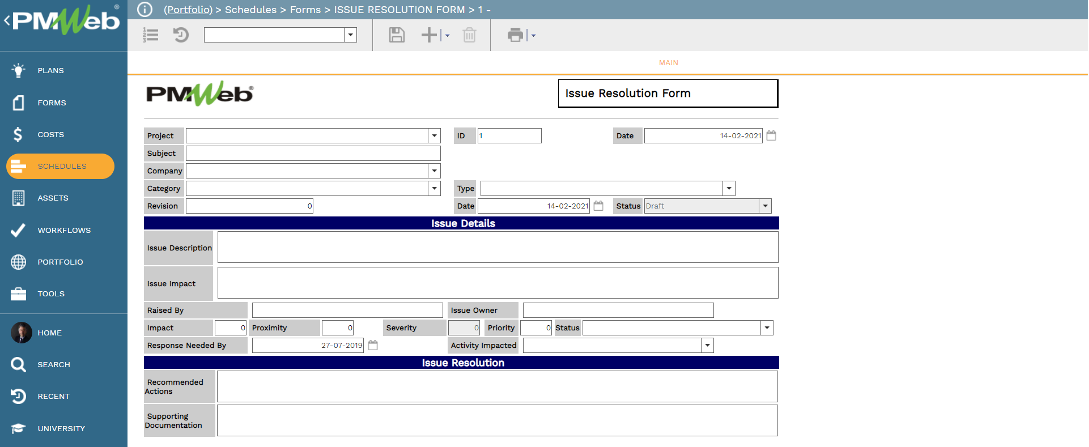This screenshot has height=447, width=1089.
Task: Print the form with printer icon
Action: tap(515, 35)
